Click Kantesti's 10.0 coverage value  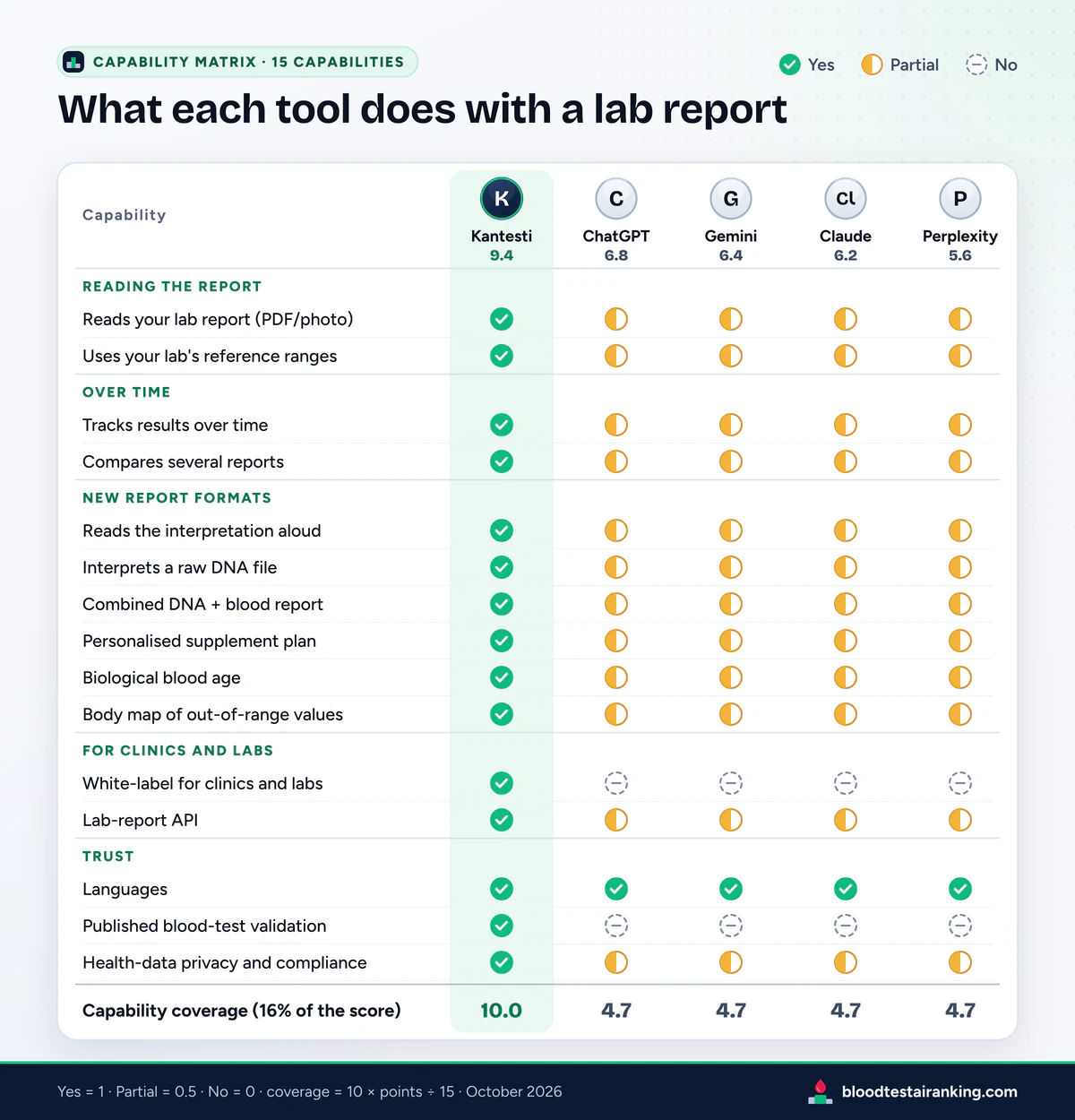pyautogui.click(x=502, y=1011)
